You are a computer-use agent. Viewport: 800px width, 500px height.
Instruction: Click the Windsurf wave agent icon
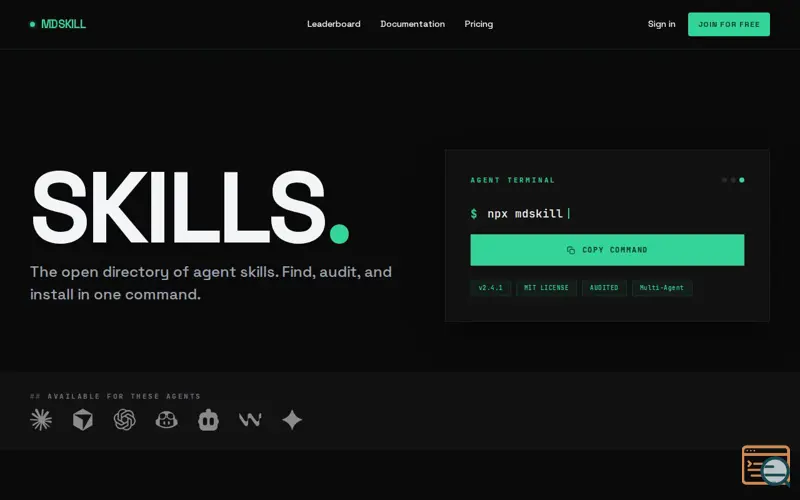[x=250, y=420]
